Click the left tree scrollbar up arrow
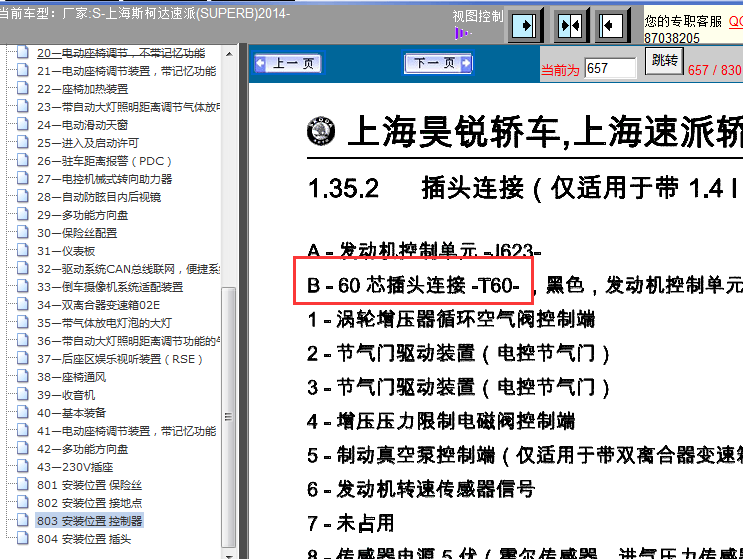 point(229,54)
